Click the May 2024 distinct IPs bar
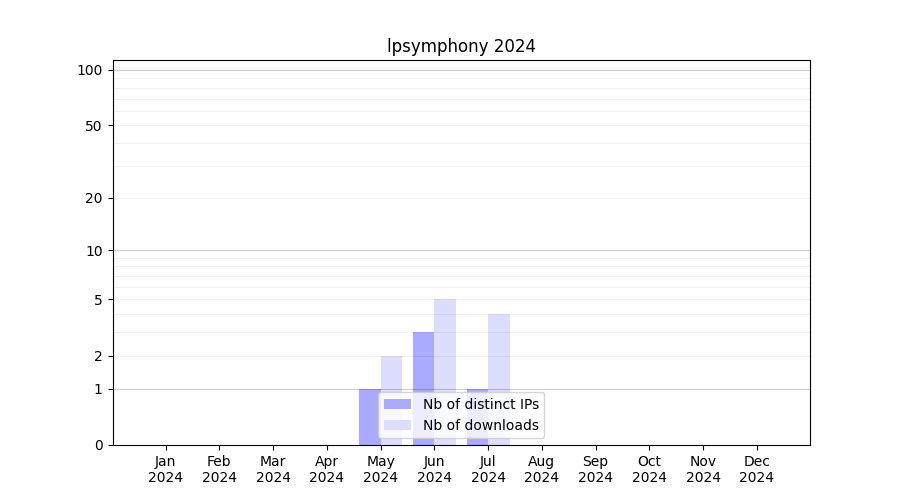The width and height of the screenshot is (900, 500). pos(369,416)
